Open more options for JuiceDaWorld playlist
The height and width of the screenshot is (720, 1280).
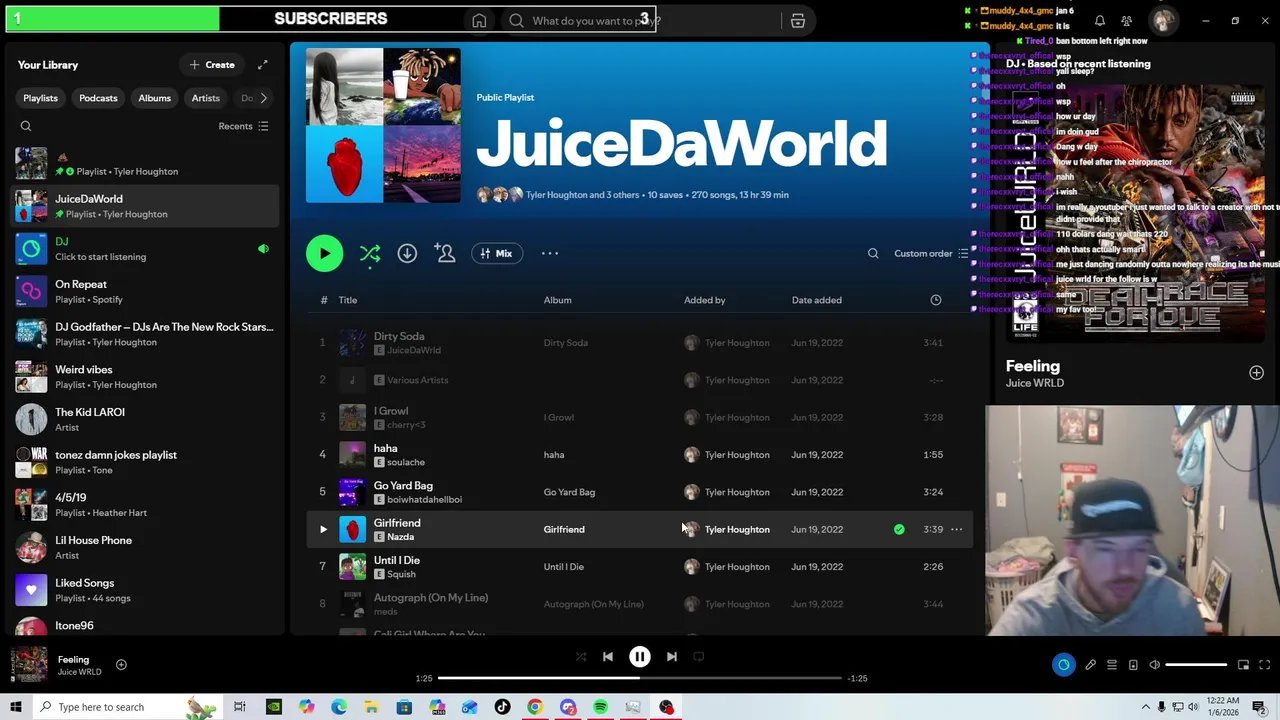point(550,254)
